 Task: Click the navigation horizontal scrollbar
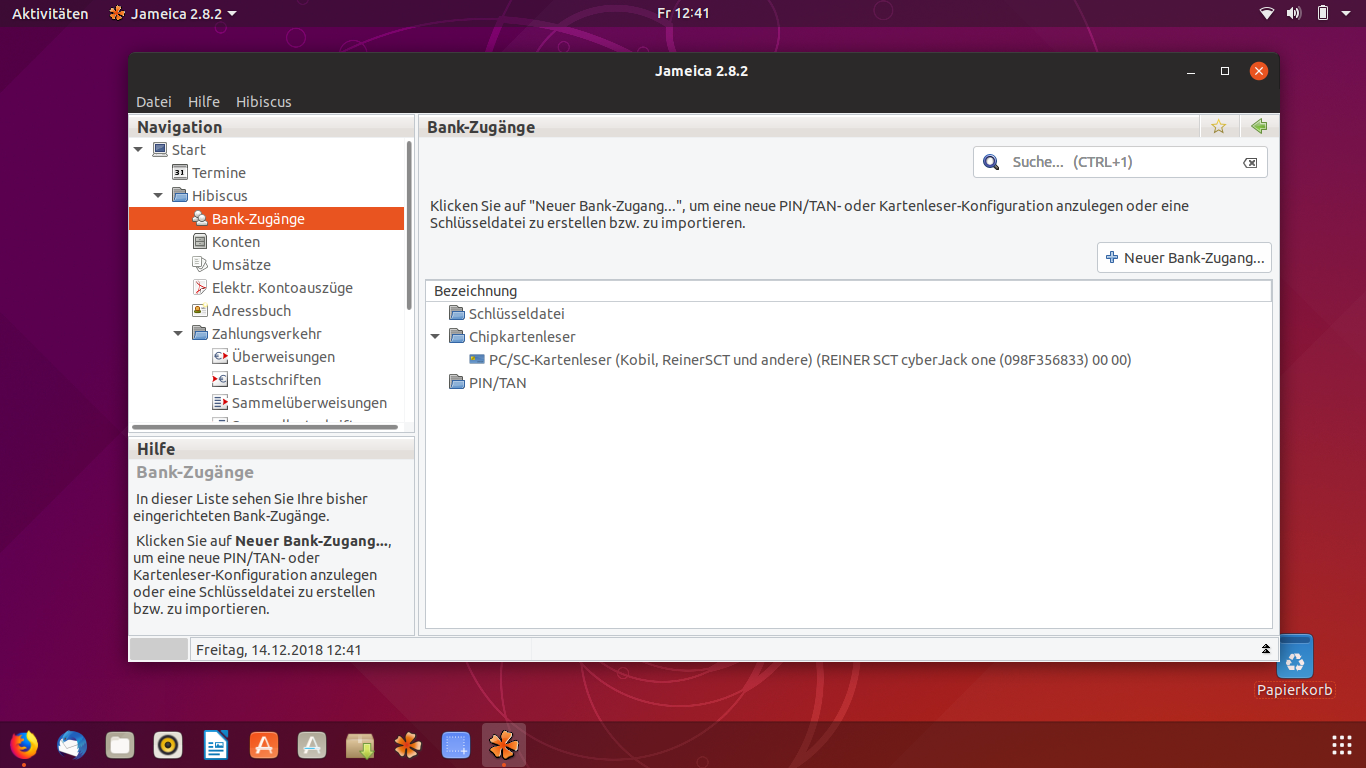pos(264,426)
